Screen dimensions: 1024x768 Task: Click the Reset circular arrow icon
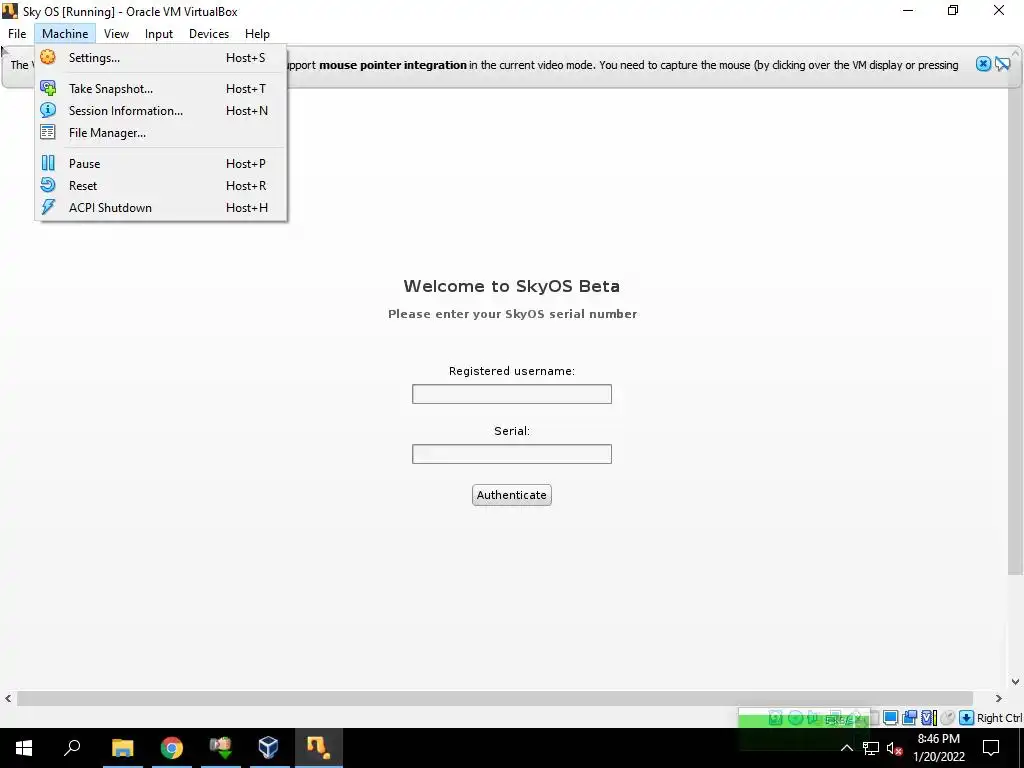point(48,185)
